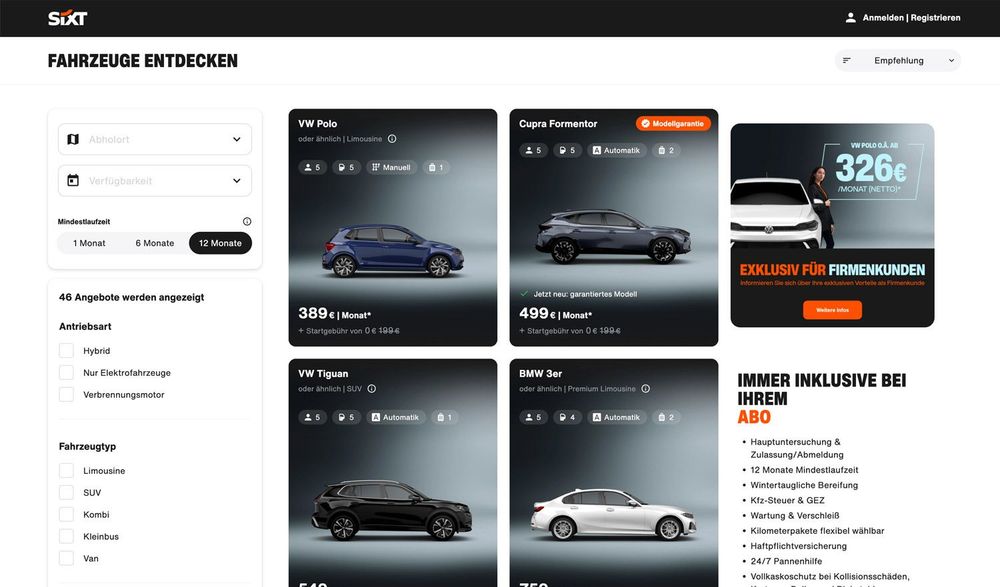
Task: Click the Haftpflichtversicherung list entry
Action: (798, 546)
